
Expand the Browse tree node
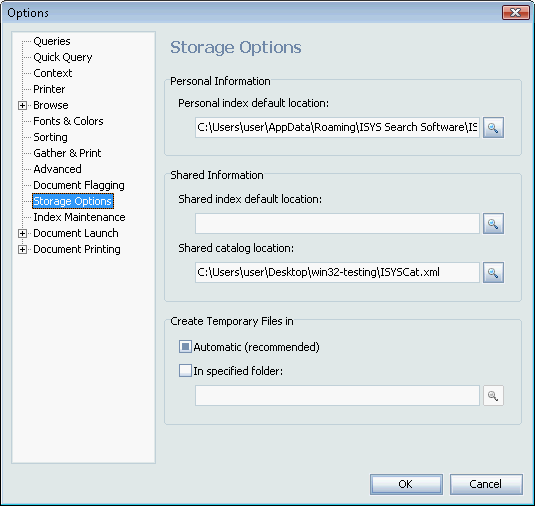(x=22, y=105)
